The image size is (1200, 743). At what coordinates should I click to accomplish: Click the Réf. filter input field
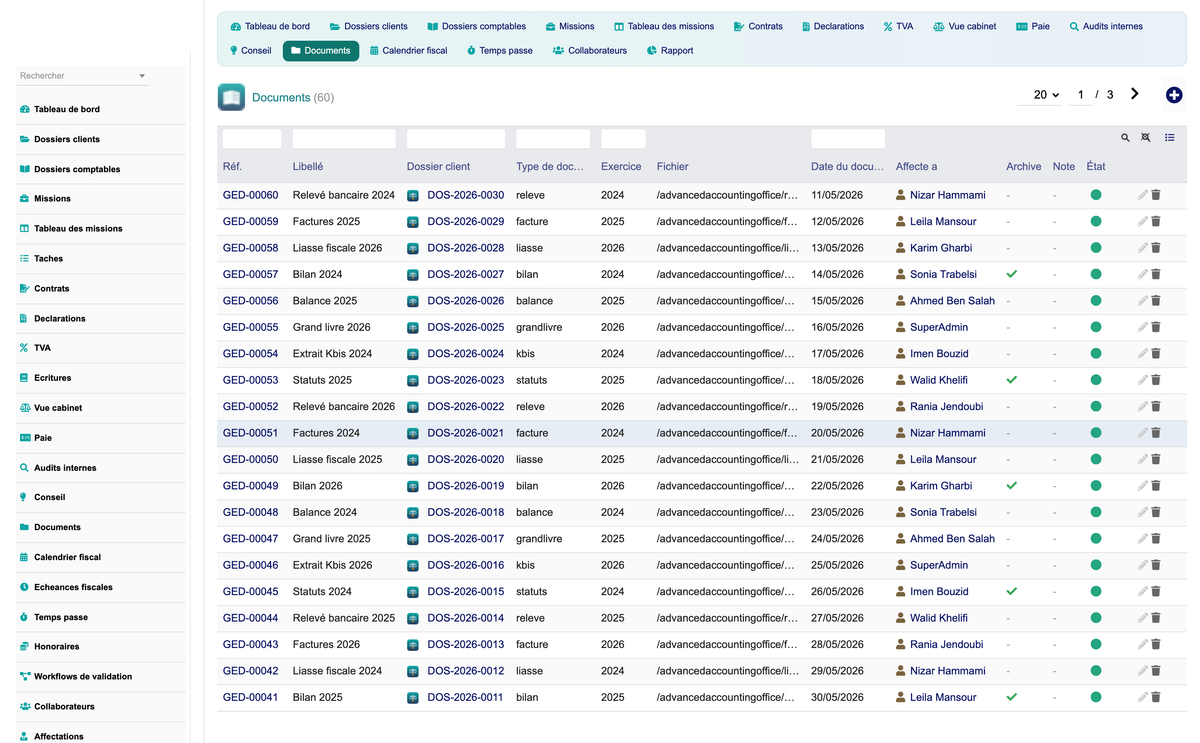(x=252, y=139)
